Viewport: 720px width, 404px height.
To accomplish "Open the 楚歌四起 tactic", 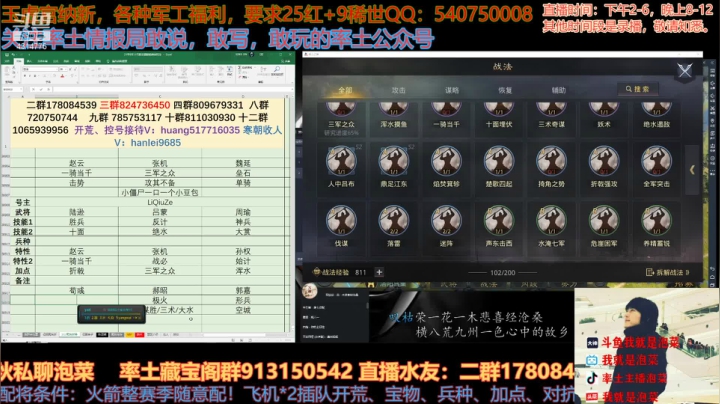I will tap(499, 161).
